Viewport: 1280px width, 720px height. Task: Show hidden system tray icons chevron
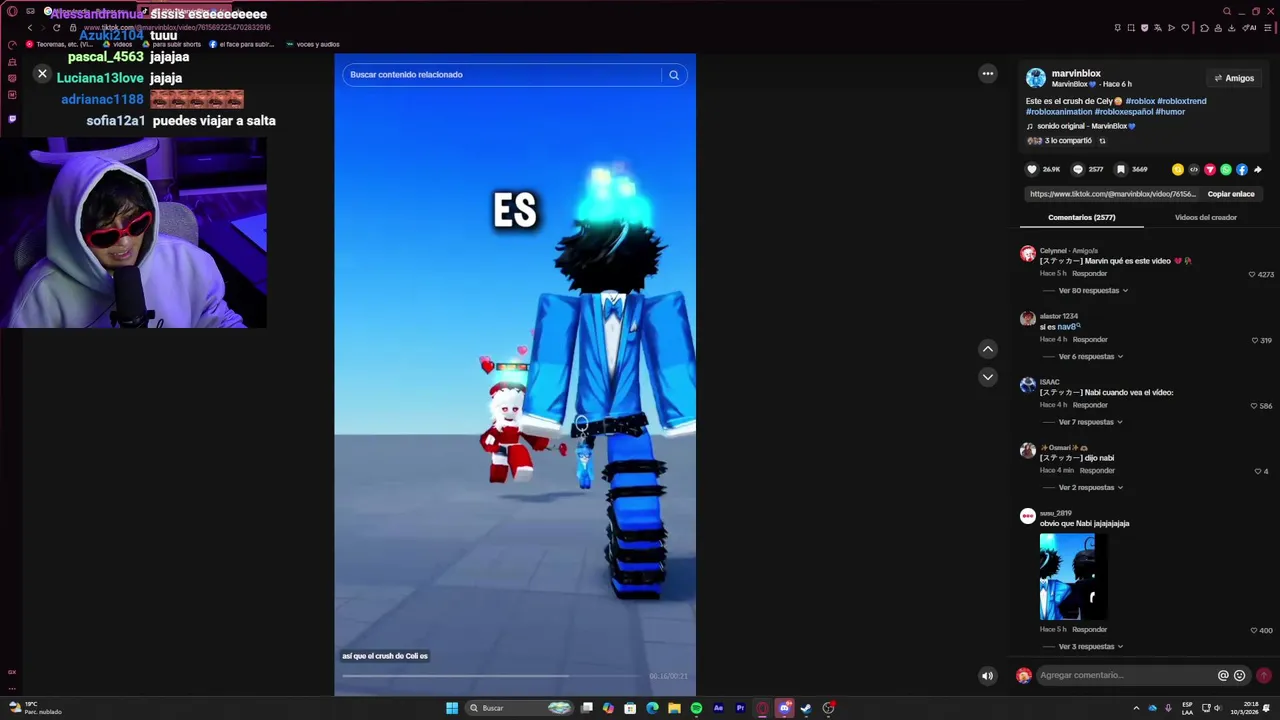[x=1136, y=708]
